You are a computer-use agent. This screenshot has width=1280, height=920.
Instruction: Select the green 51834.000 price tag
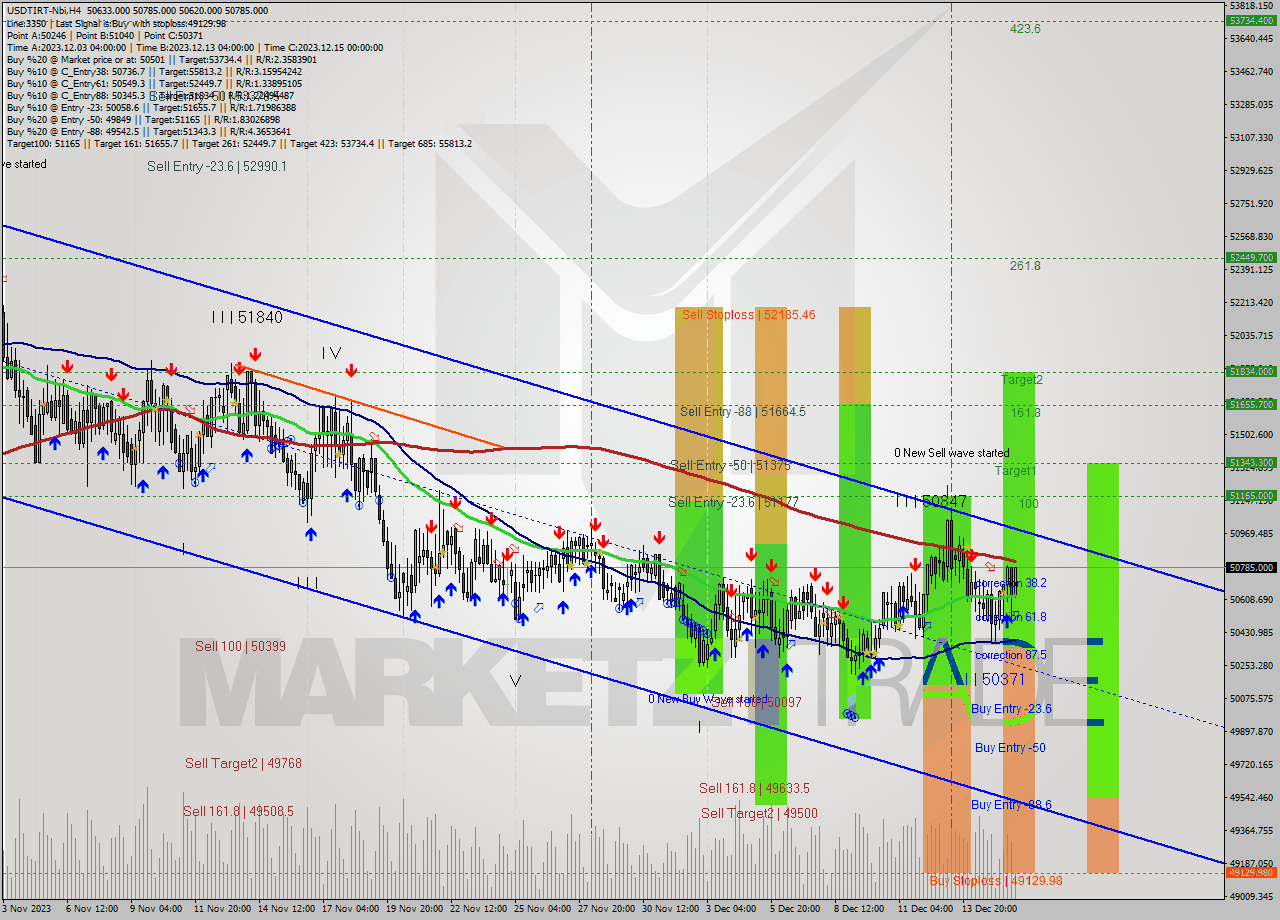point(1251,371)
